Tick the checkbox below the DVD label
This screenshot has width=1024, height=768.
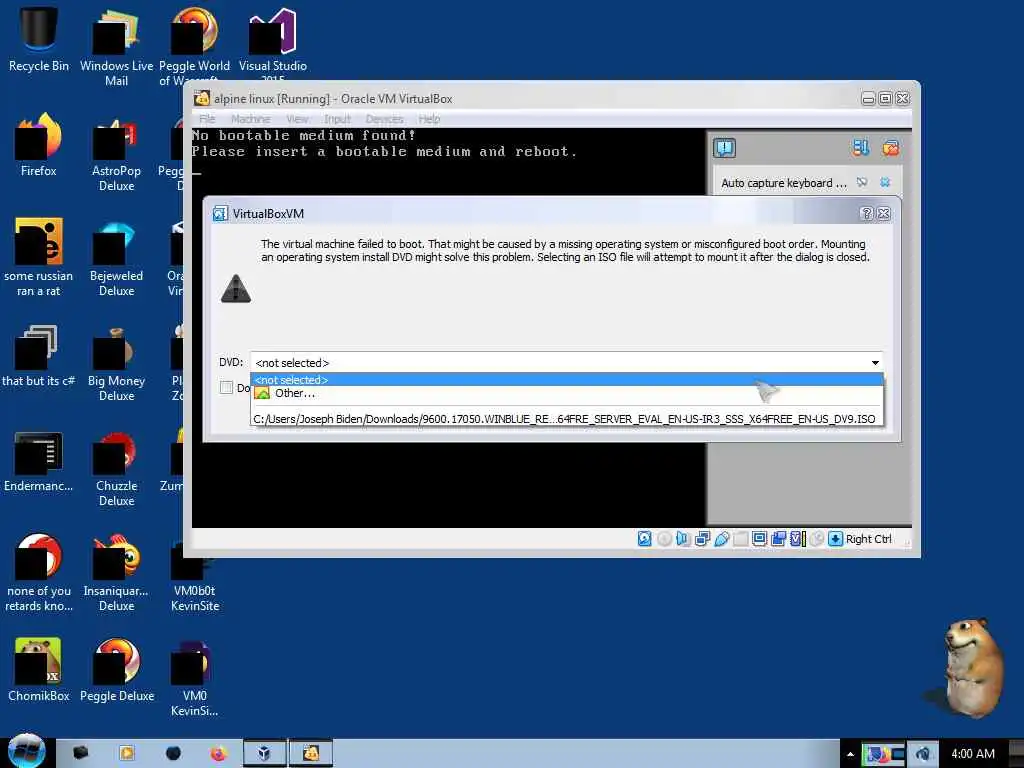pyautogui.click(x=227, y=387)
